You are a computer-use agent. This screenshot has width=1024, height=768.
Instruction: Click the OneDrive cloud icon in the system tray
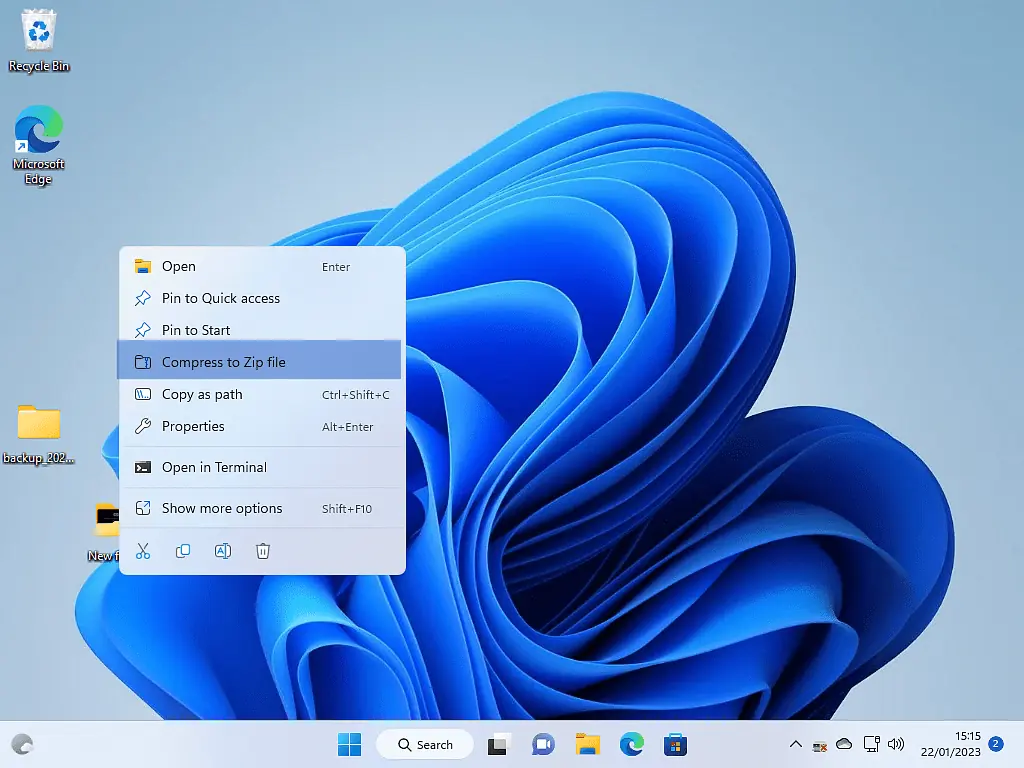[844, 744]
